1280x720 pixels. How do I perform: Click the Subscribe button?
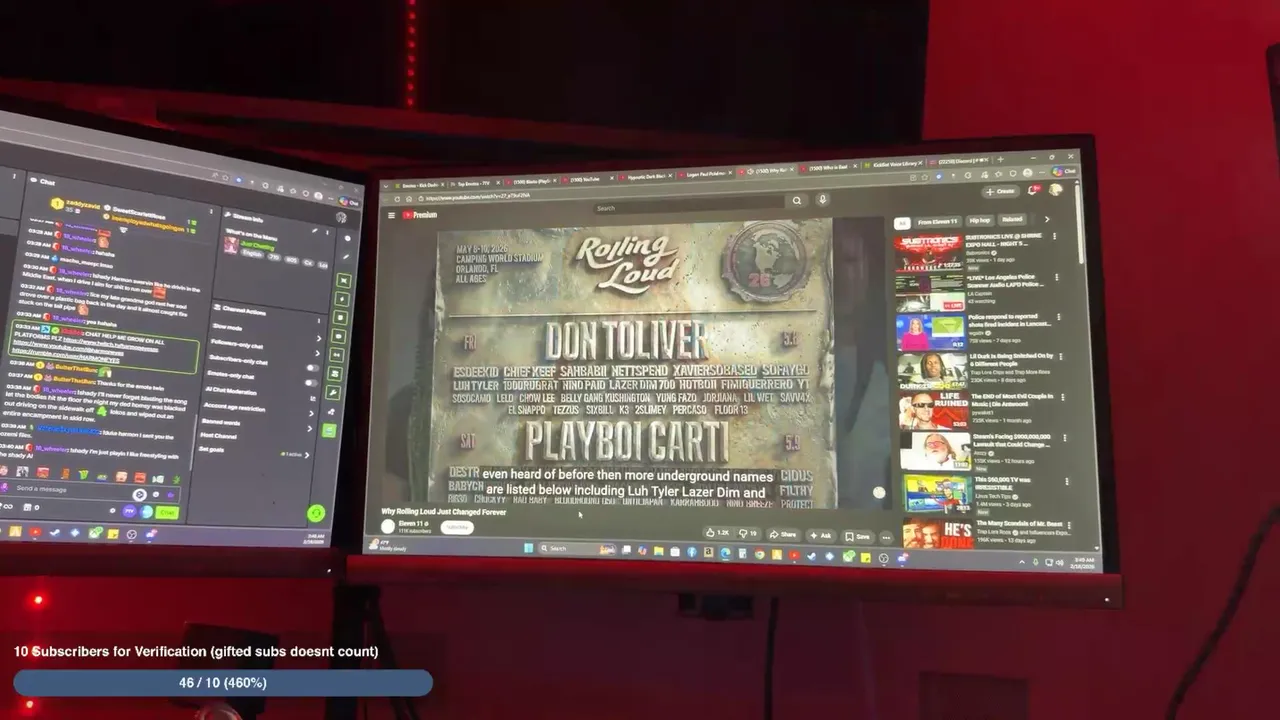[x=457, y=527]
